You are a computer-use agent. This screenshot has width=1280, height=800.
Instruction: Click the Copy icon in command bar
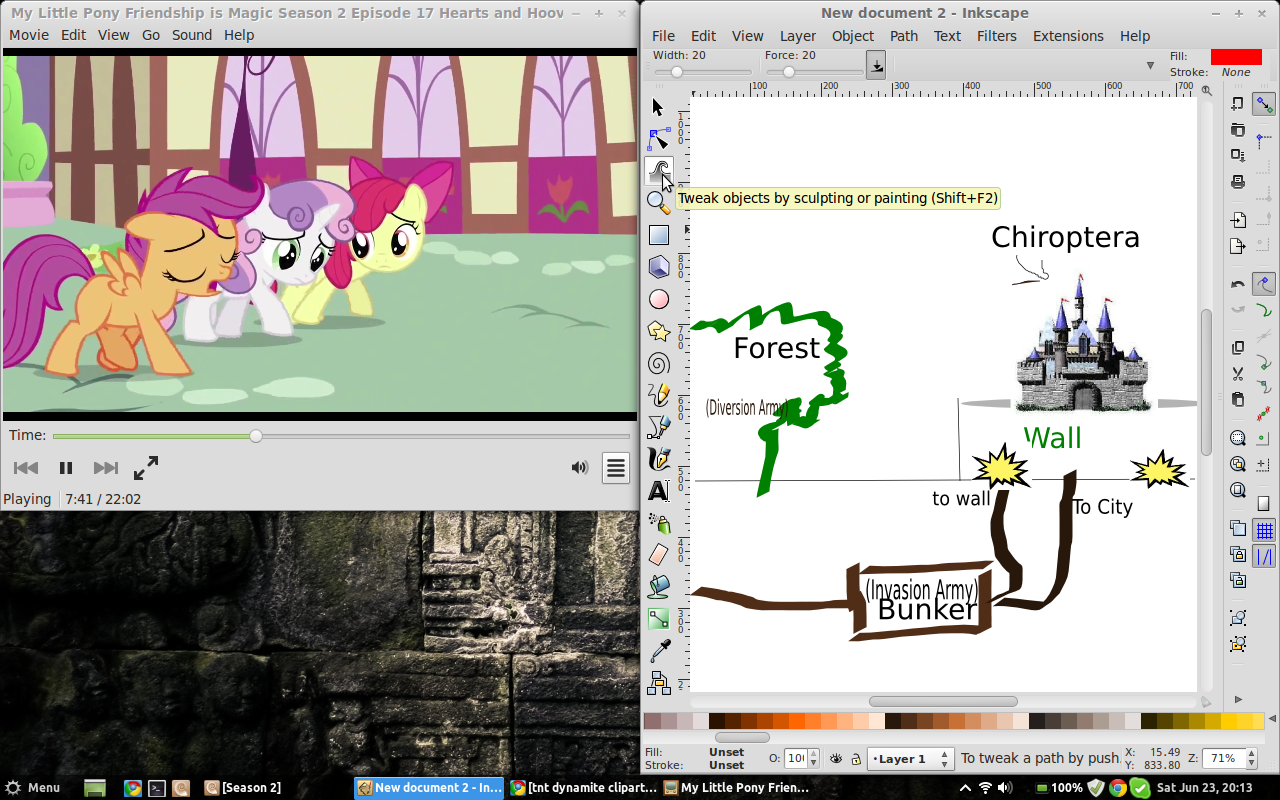[1238, 348]
